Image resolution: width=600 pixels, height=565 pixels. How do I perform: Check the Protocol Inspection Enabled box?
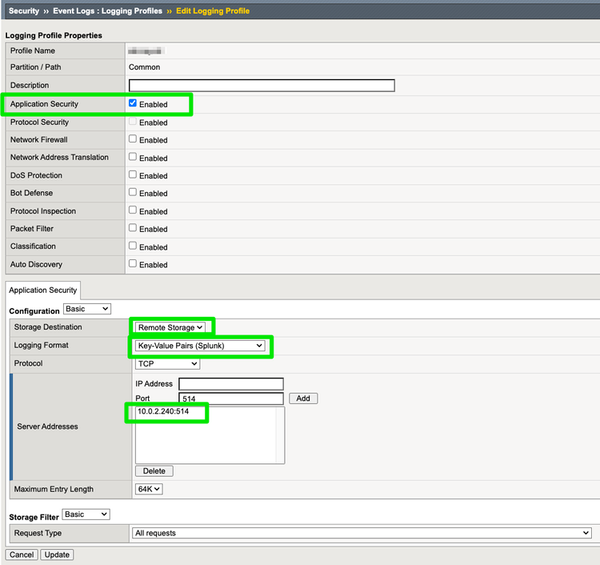tap(133, 211)
